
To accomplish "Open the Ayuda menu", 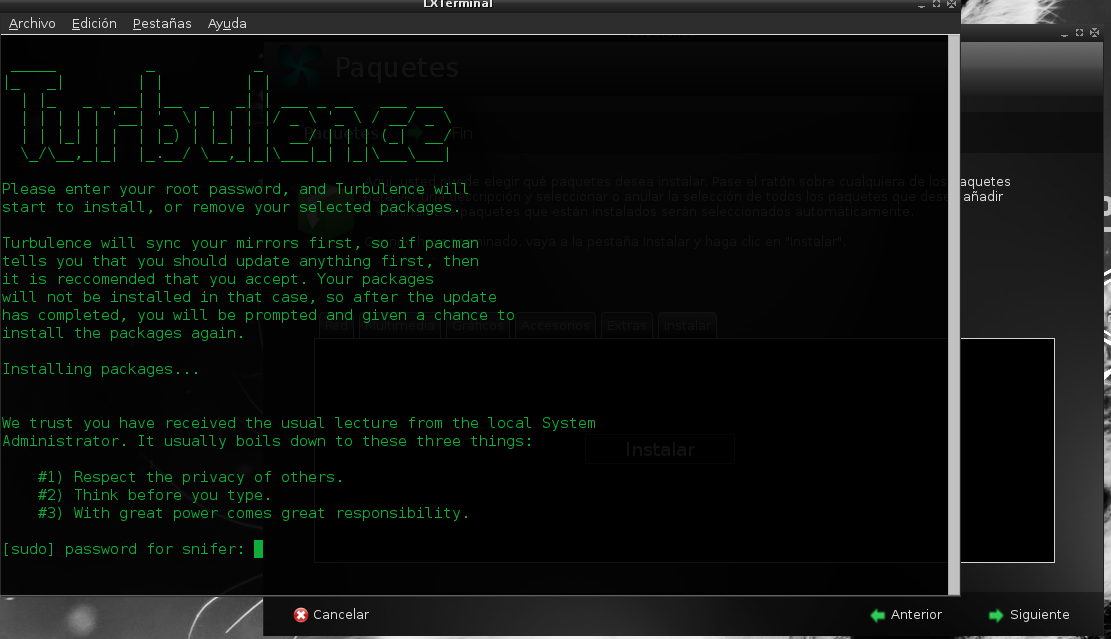I will click(227, 23).
